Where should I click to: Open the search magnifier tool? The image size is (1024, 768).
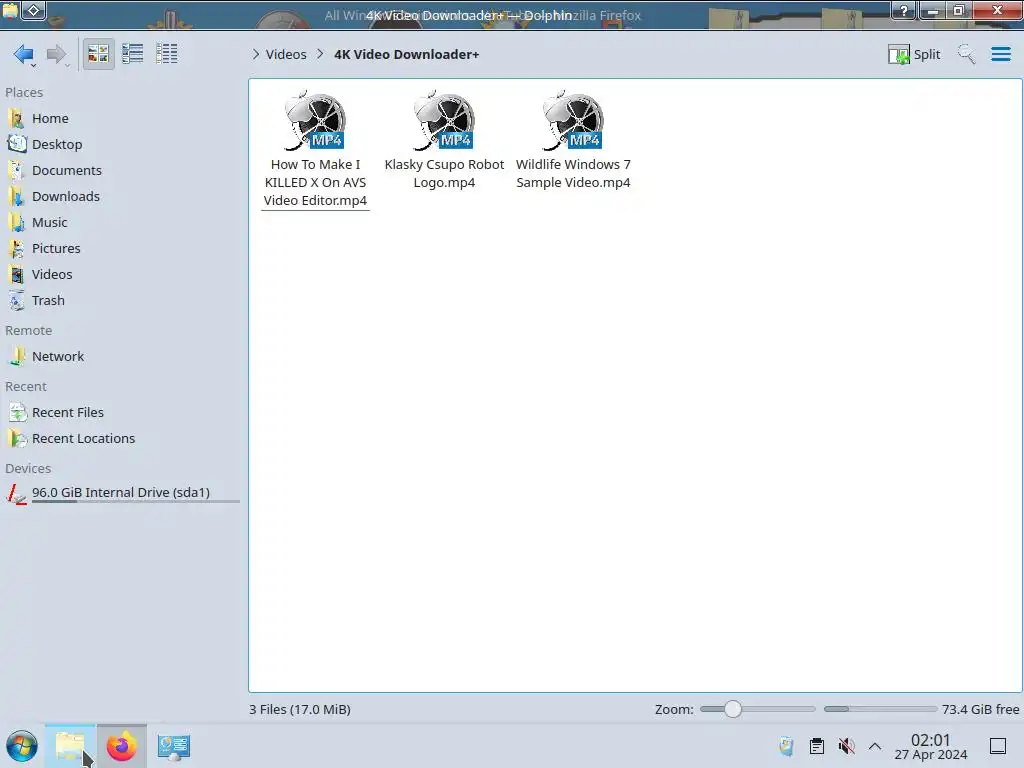(x=966, y=54)
